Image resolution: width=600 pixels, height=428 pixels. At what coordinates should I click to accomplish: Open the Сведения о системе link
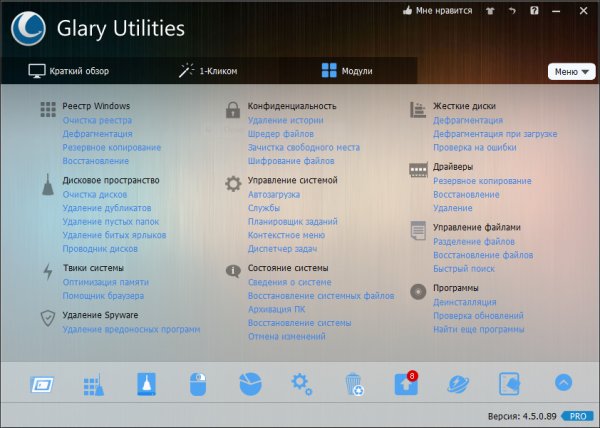click(289, 282)
